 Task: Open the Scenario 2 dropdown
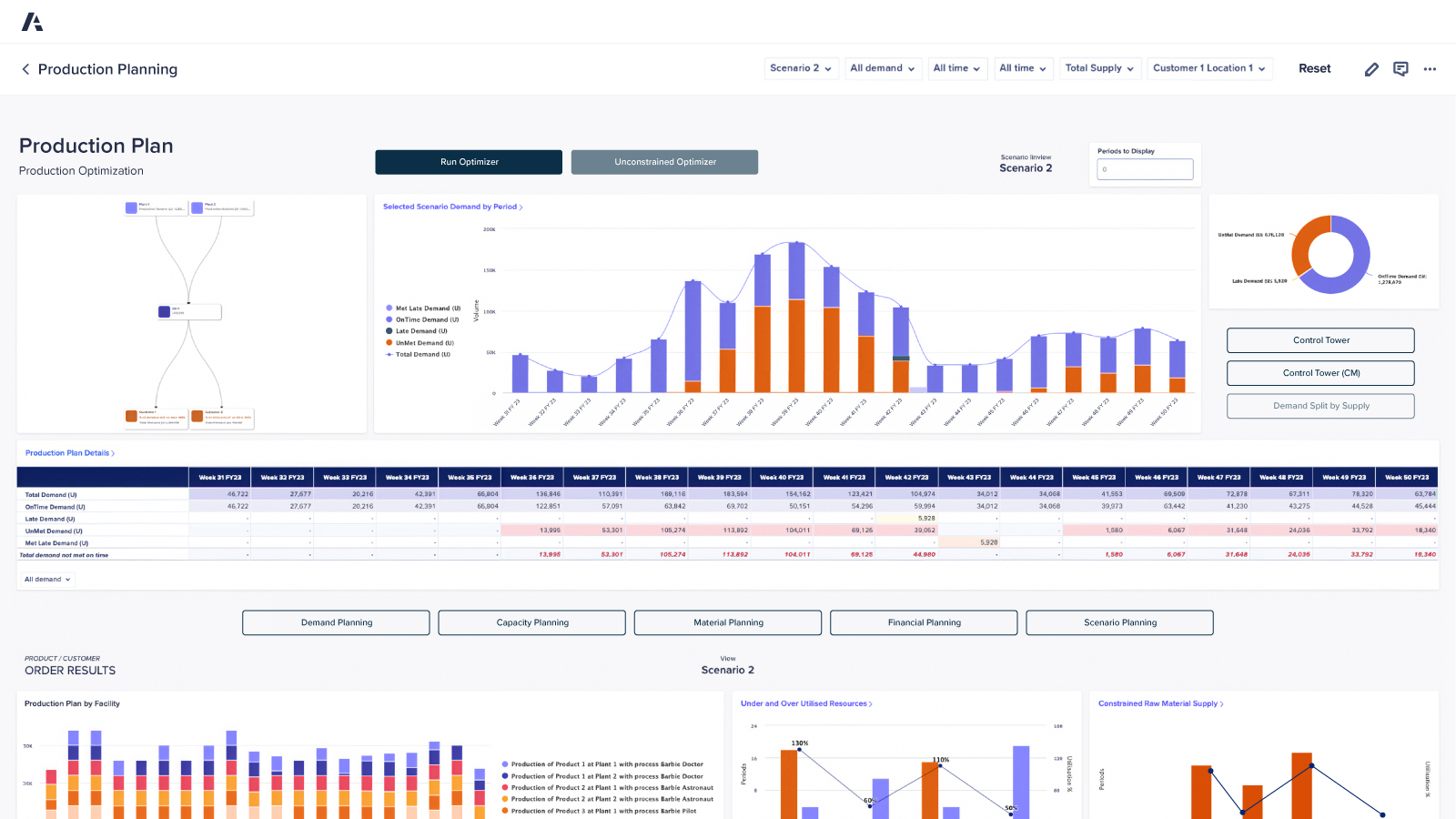(801, 68)
